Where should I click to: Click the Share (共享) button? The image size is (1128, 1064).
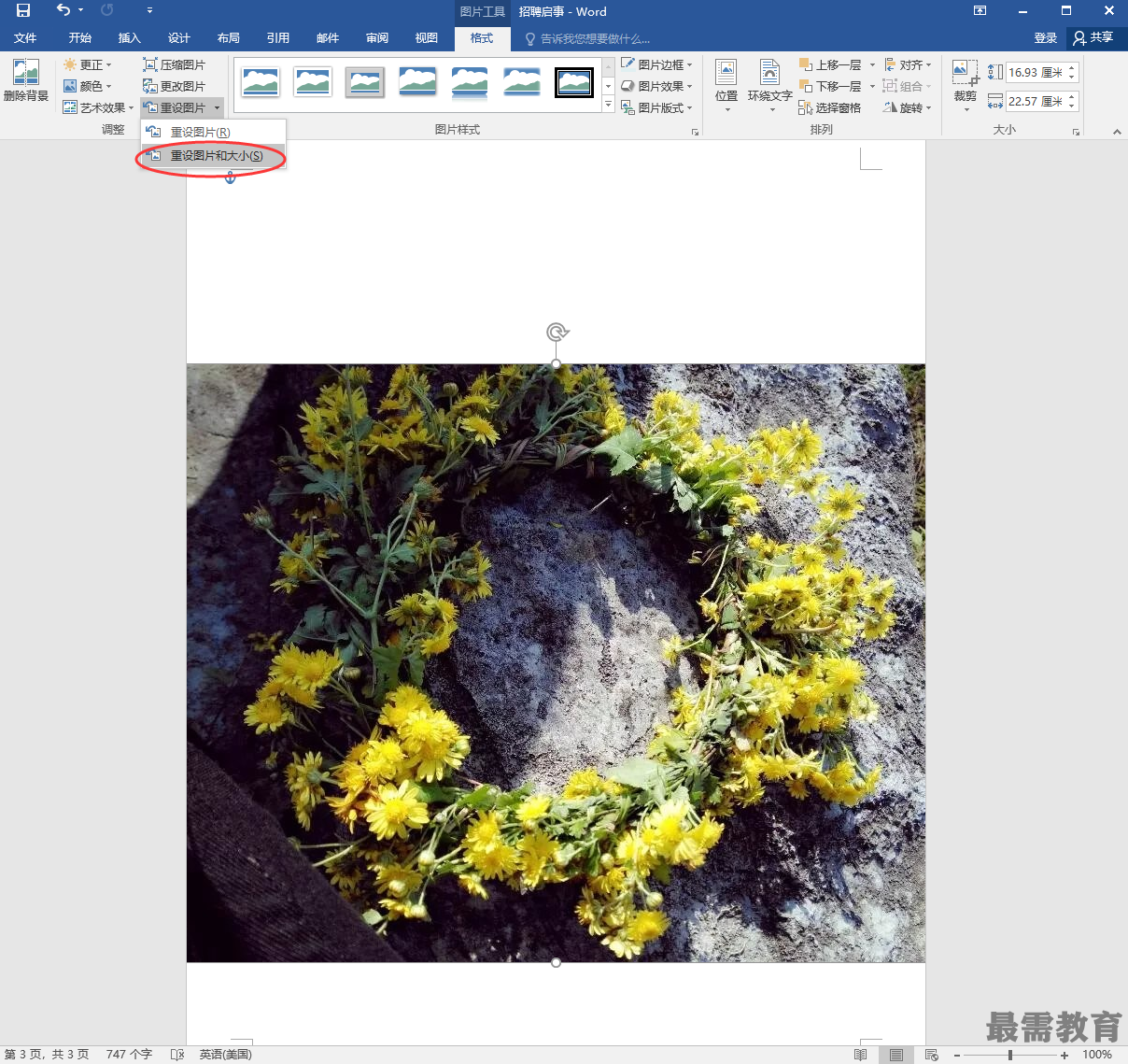1093,37
